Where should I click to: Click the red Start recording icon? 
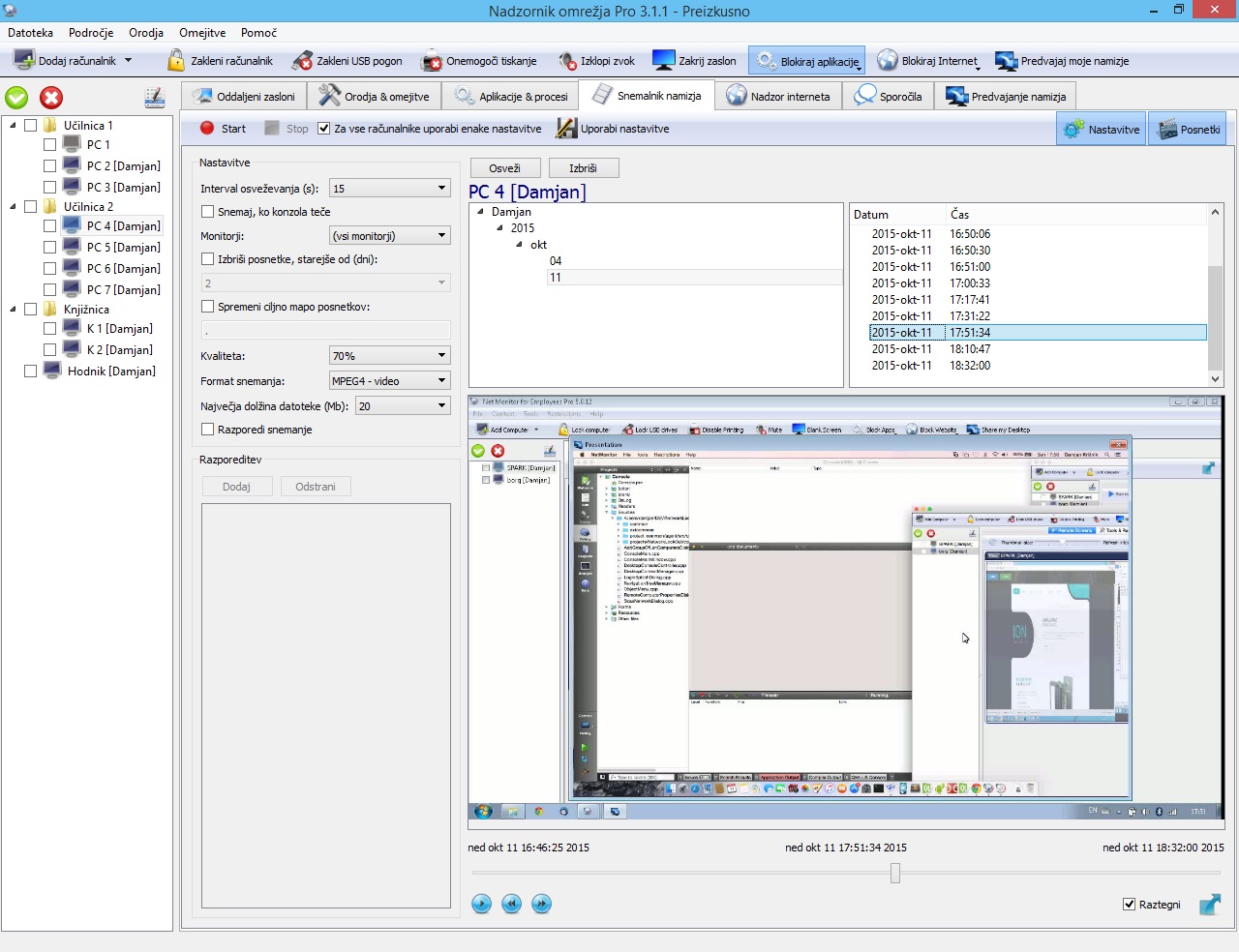[x=207, y=128]
